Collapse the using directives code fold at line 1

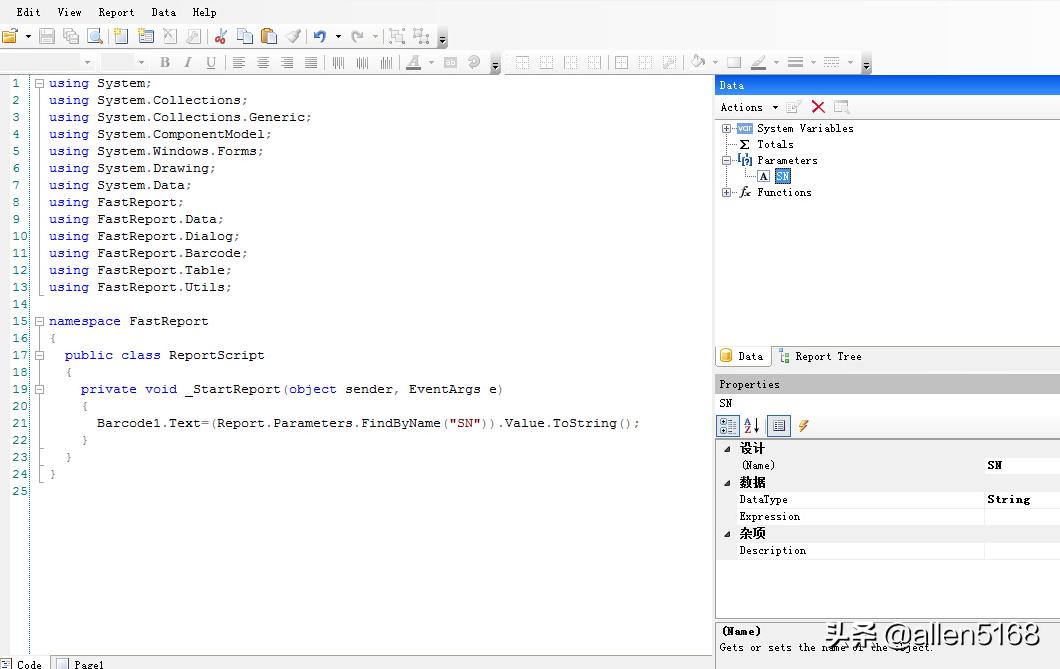click(39, 83)
